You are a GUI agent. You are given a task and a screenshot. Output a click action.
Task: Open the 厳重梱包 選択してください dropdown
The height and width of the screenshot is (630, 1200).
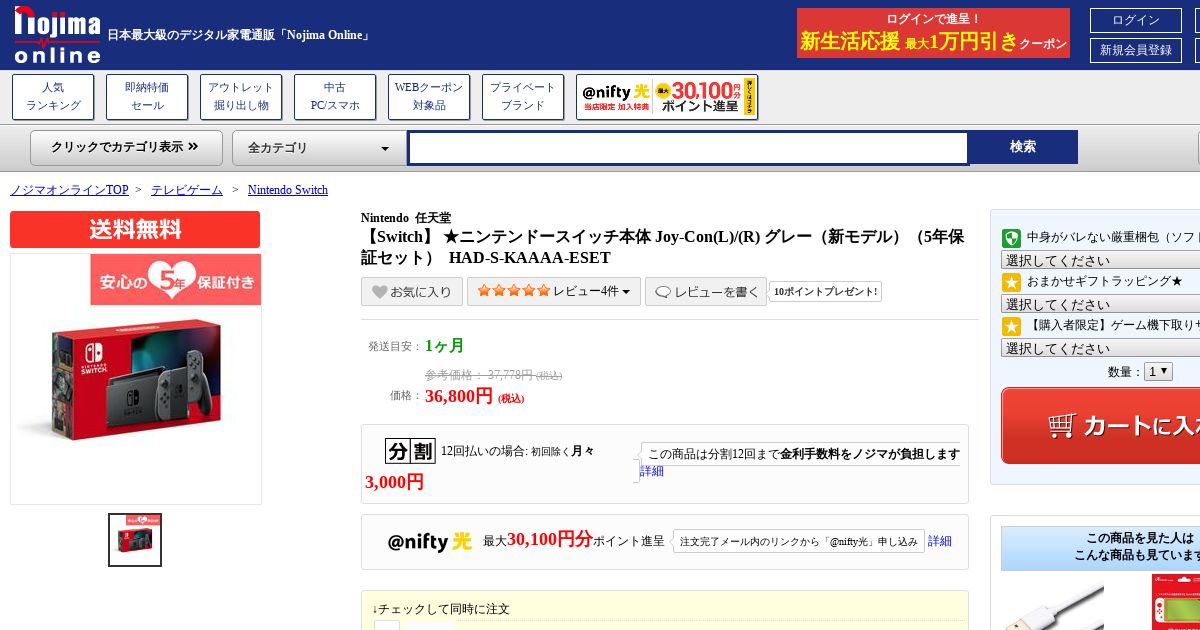(1100, 260)
